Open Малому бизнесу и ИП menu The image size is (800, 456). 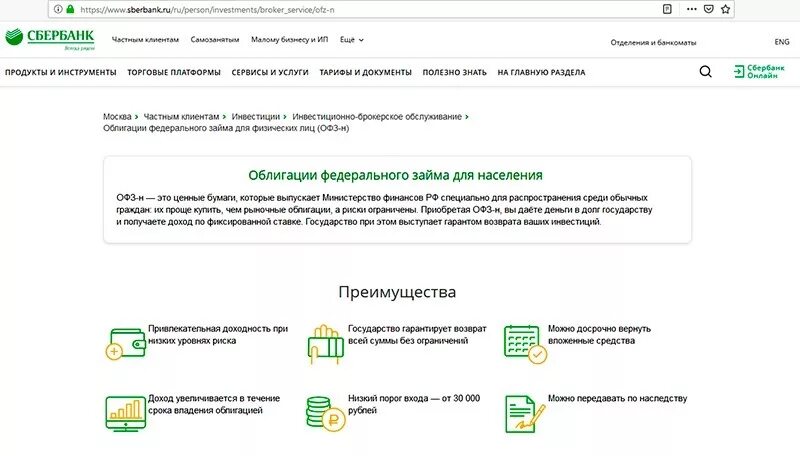coord(289,40)
